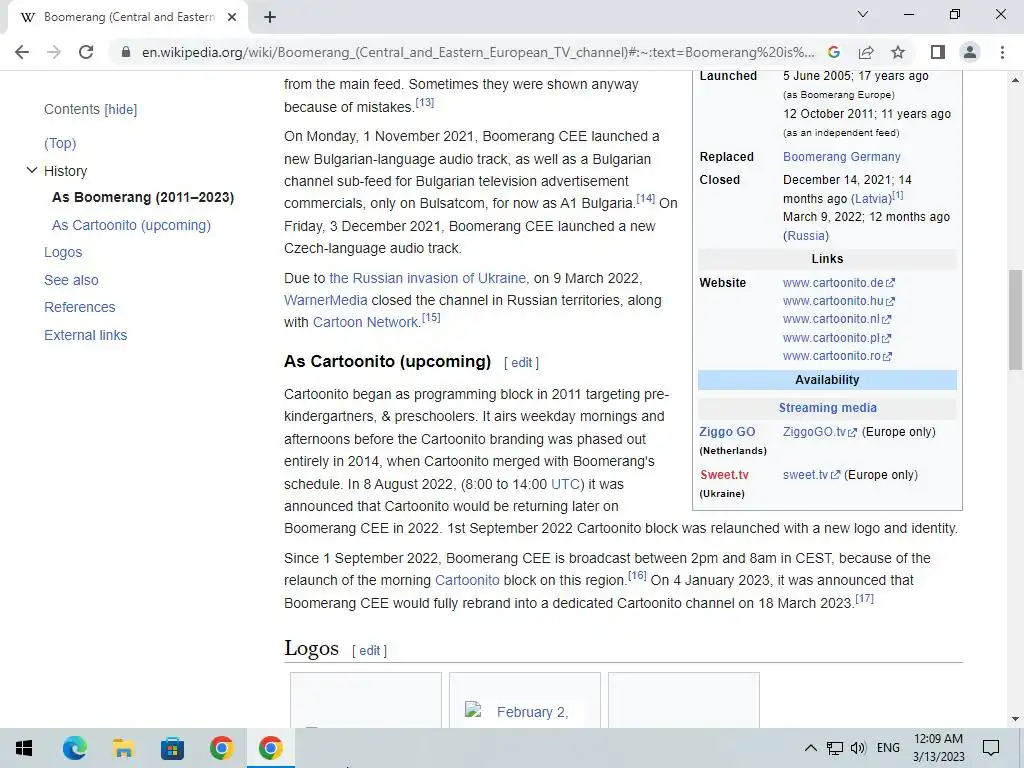The width and height of the screenshot is (1024, 768).
Task: Visit ZiggoGO.tv external site
Action: 820,432
